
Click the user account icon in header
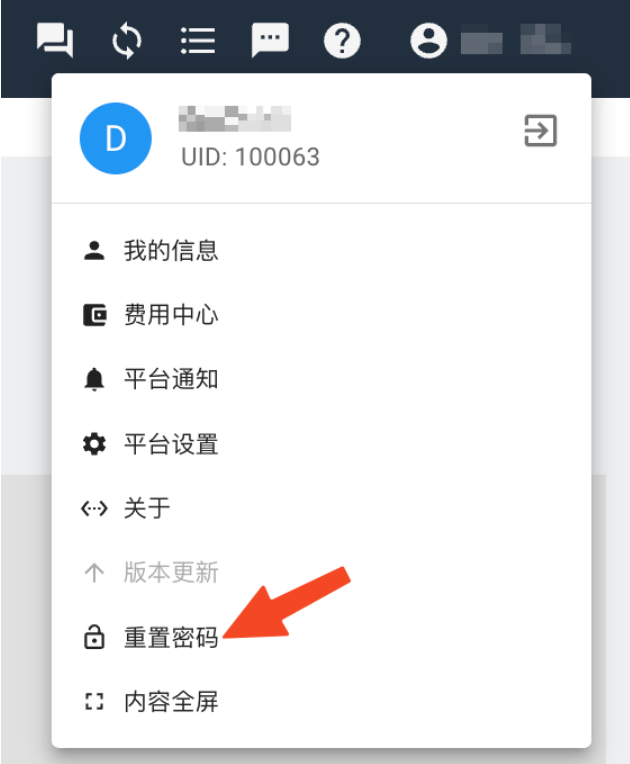(429, 40)
